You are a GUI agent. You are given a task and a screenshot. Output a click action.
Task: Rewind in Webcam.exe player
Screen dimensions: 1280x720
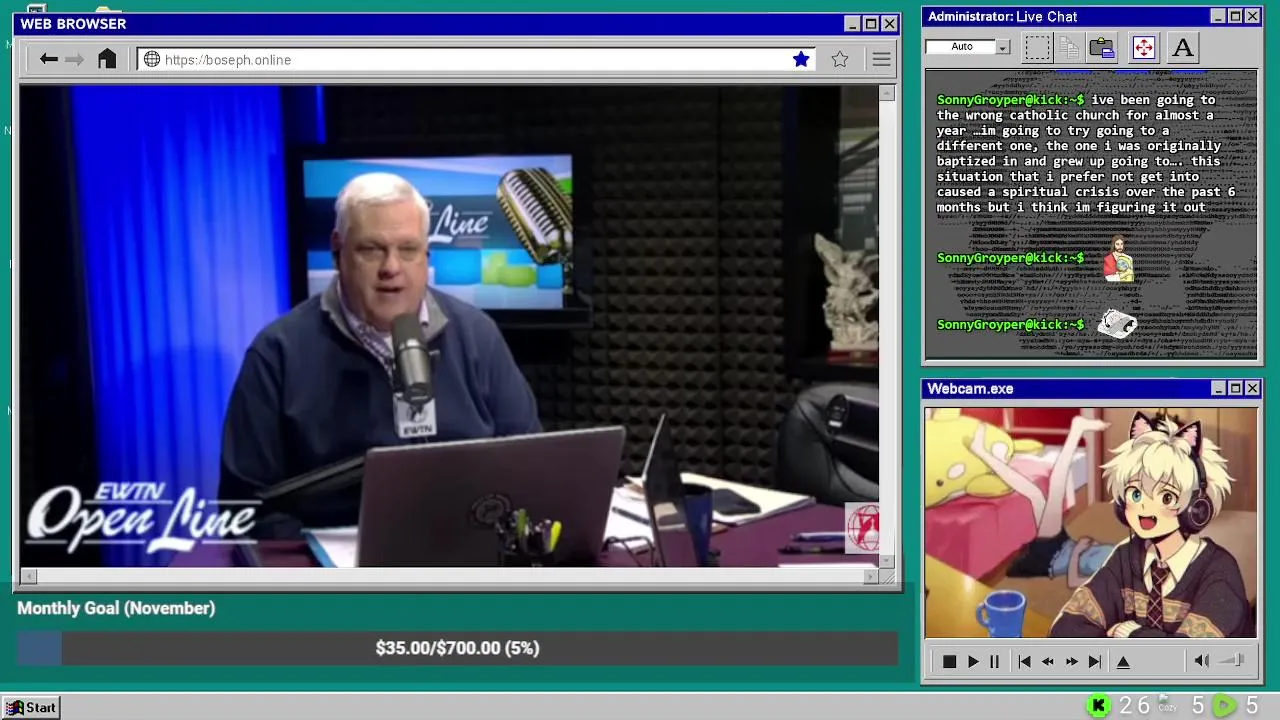(x=1048, y=661)
